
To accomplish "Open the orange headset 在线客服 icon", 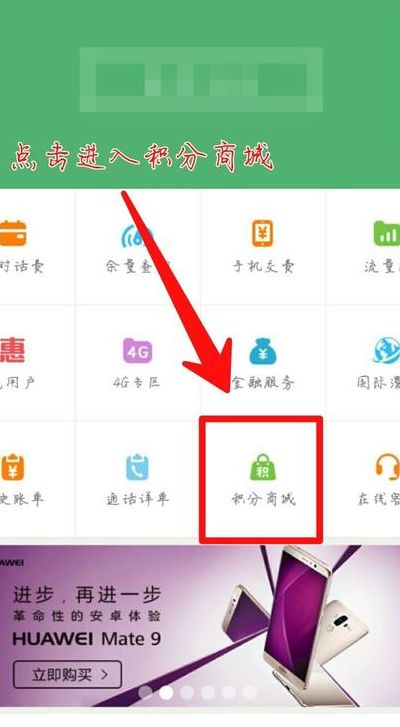I will [388, 467].
